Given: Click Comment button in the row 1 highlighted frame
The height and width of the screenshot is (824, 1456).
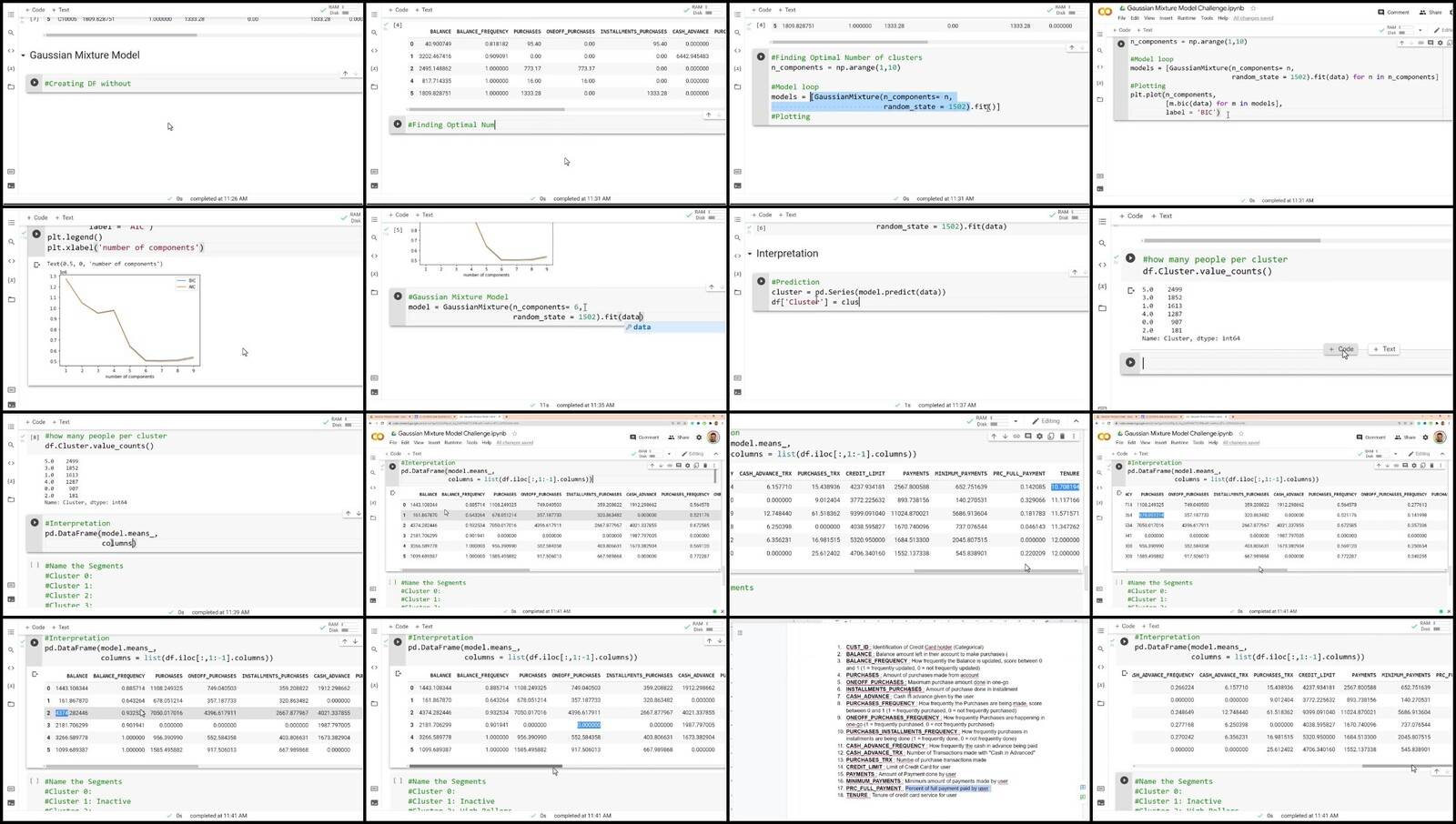Looking at the screenshot, I should (646, 437).
